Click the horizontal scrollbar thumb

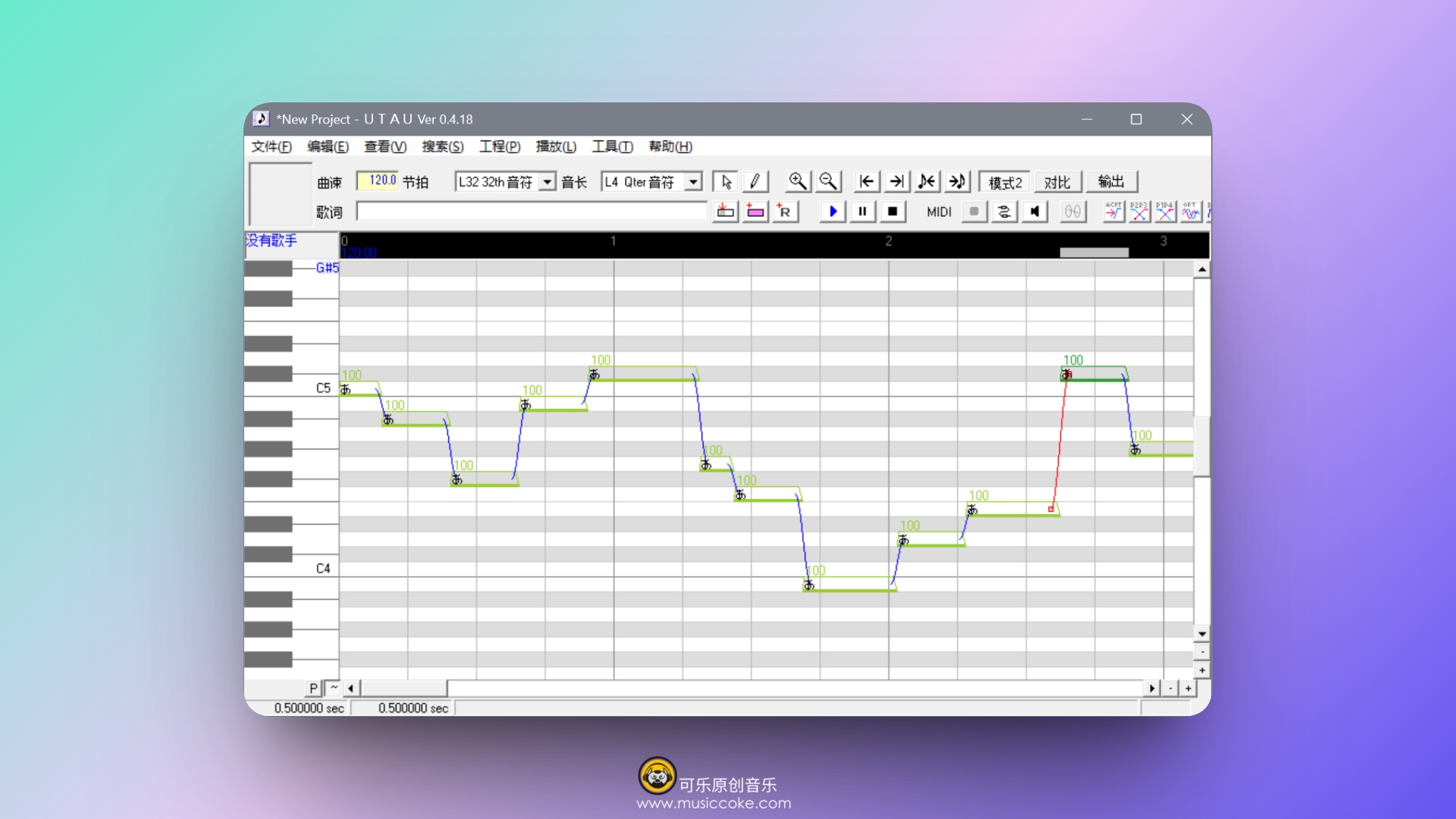coord(403,688)
